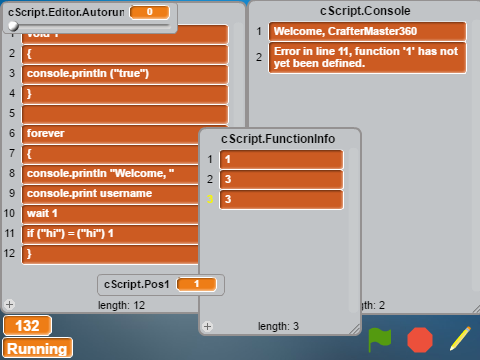Click the 132 variable monitor
Screen dimensions: 480x360
[x=27, y=326]
